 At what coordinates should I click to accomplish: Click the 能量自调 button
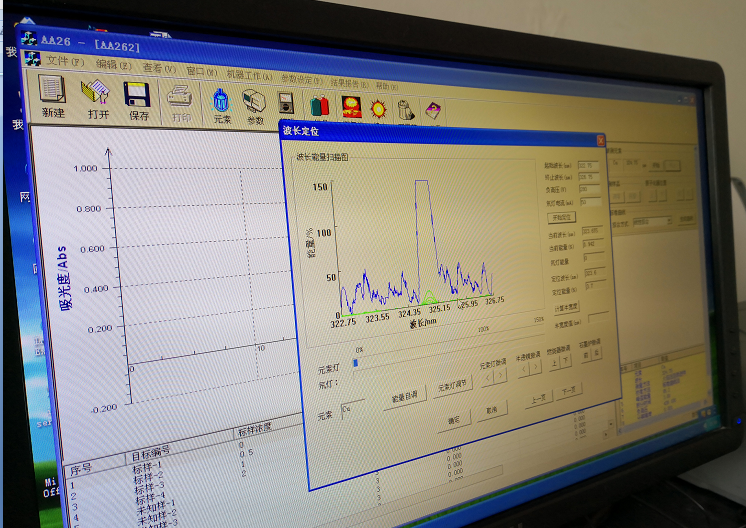[x=404, y=396]
